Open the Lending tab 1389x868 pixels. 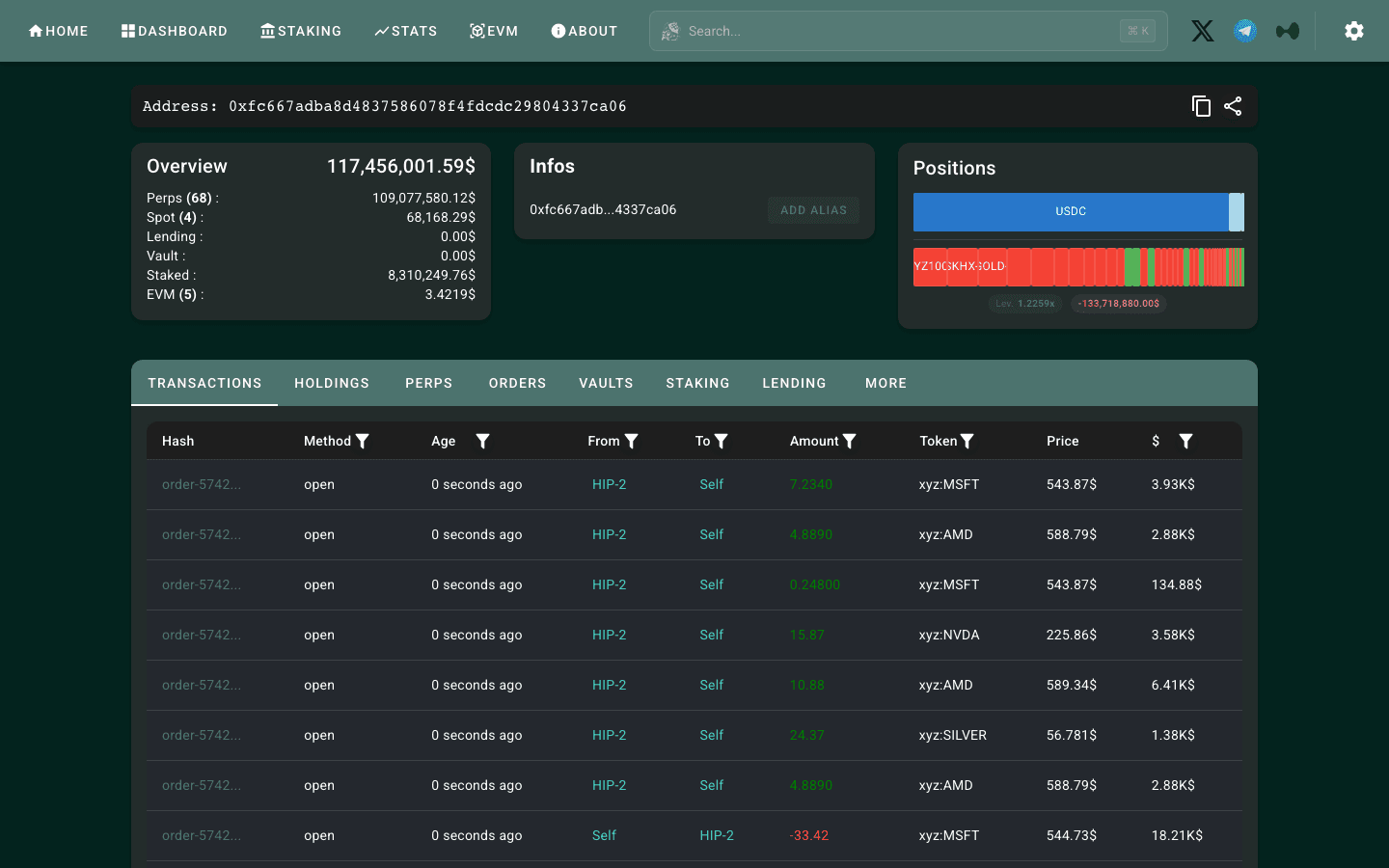pos(794,383)
